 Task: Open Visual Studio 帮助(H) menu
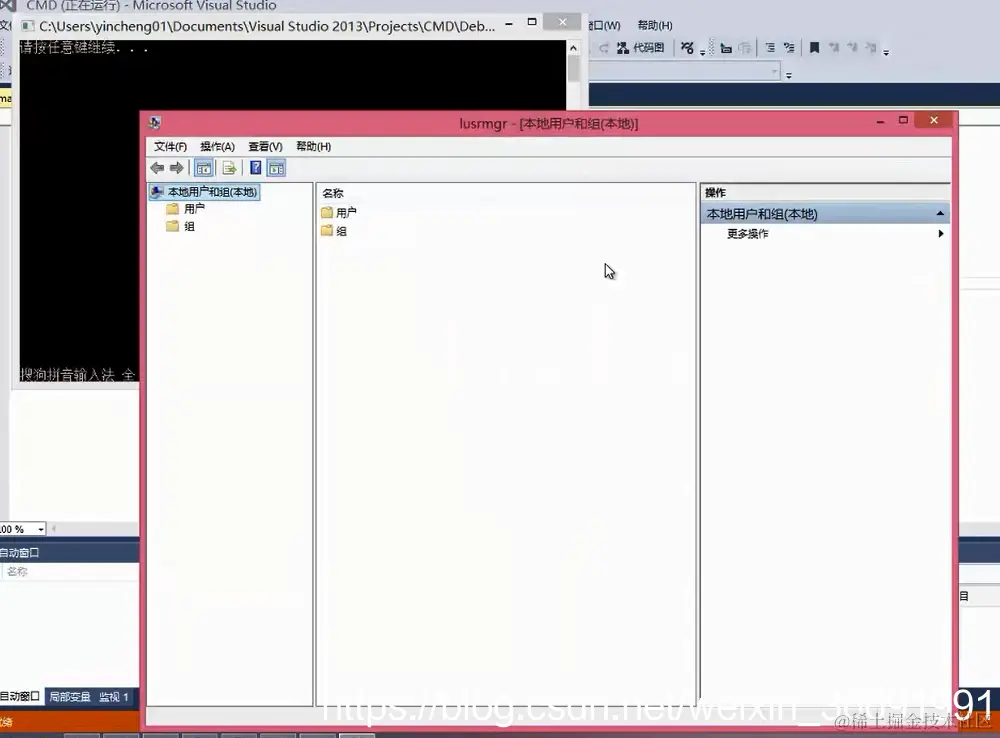pyautogui.click(x=655, y=26)
